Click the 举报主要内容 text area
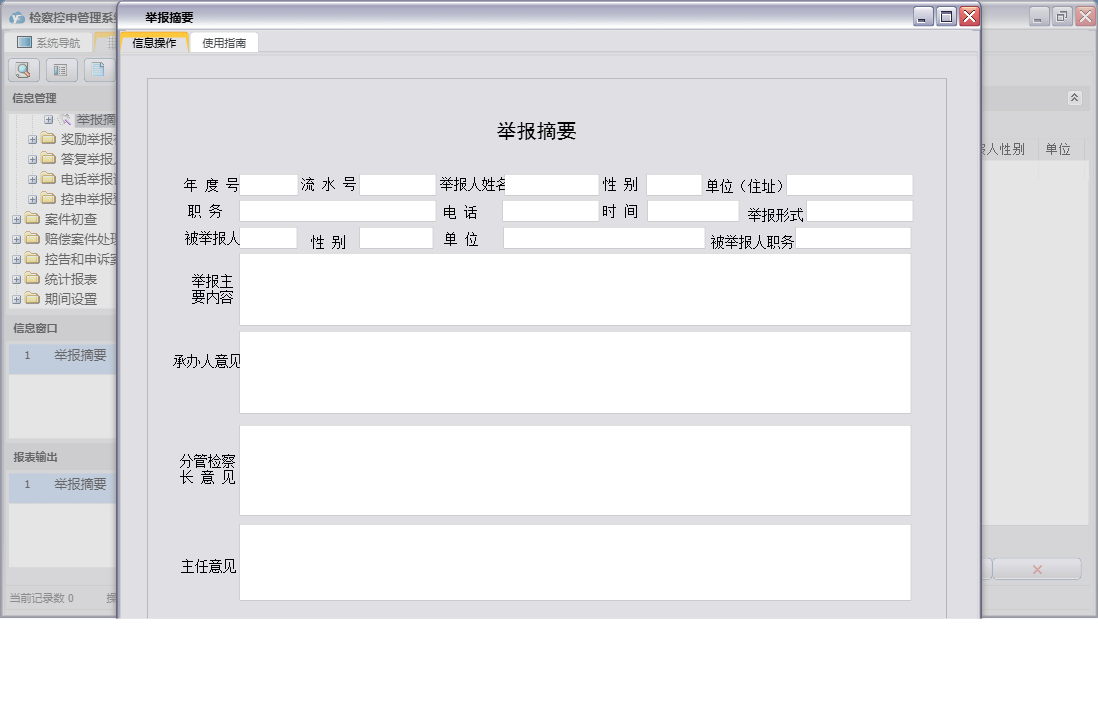1098x705 pixels. click(x=574, y=290)
